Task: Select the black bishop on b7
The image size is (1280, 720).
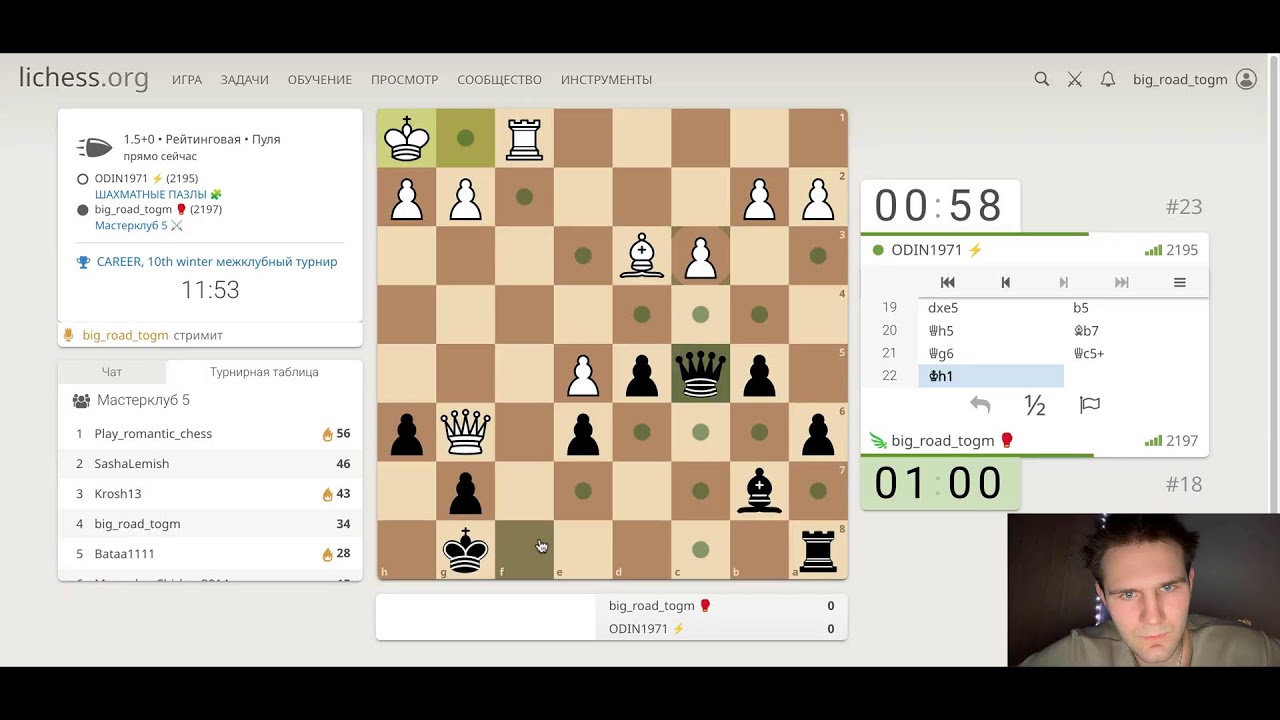Action: pyautogui.click(x=760, y=492)
